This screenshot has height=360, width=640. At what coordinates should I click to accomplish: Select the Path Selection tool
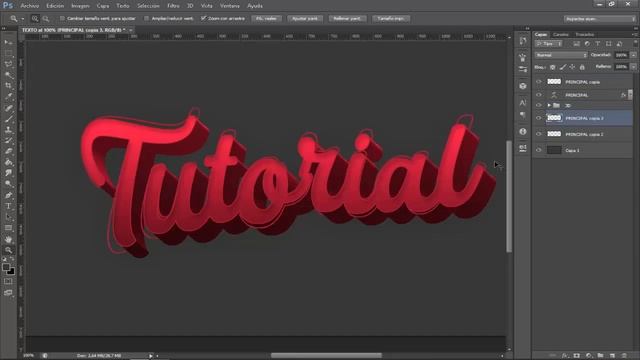click(8, 217)
